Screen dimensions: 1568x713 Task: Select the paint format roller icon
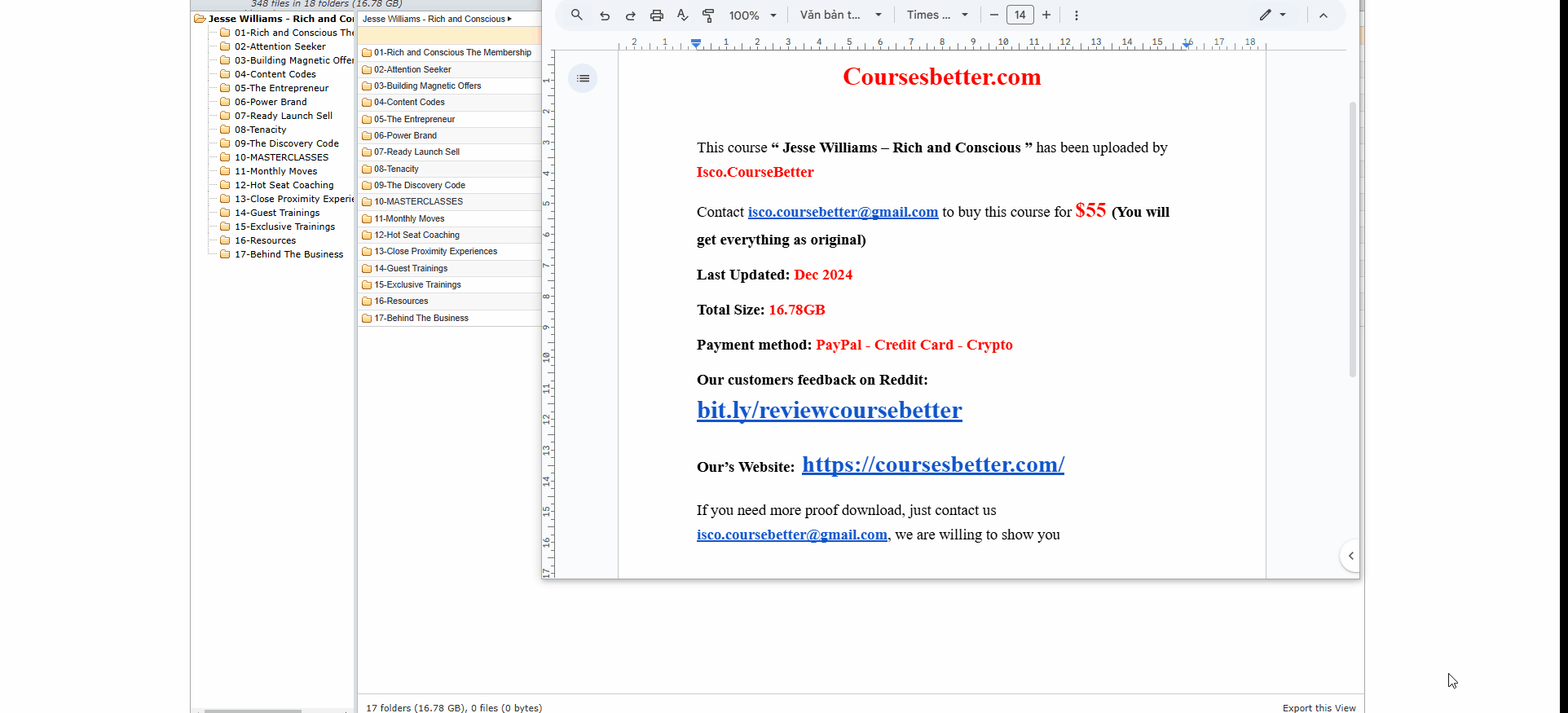tap(708, 15)
